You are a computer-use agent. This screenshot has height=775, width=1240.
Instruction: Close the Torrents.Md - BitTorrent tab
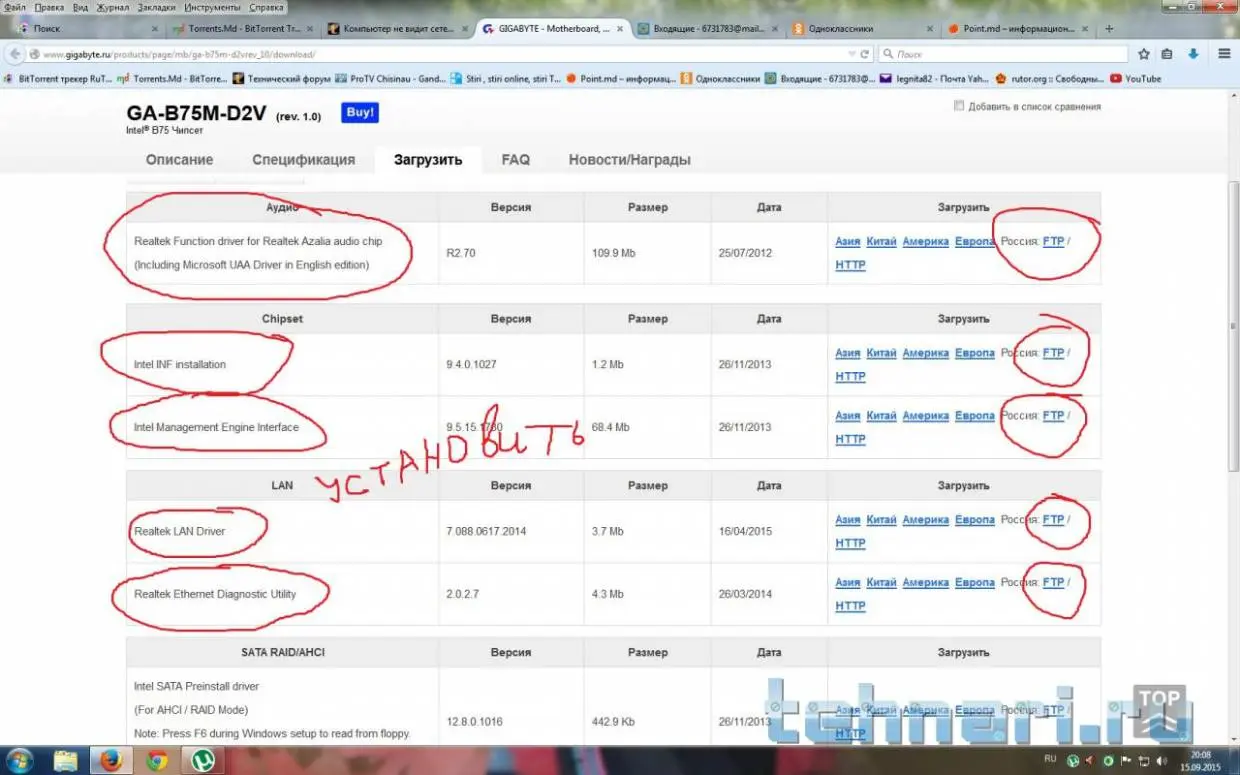pyautogui.click(x=312, y=29)
